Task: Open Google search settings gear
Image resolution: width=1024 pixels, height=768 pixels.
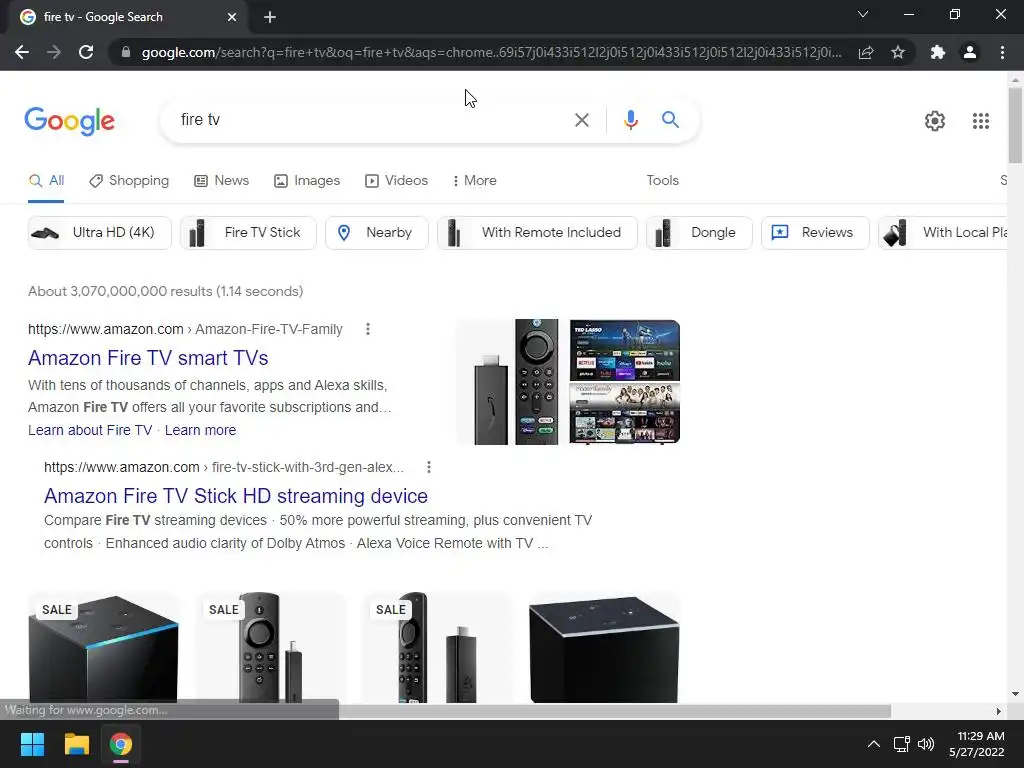Action: coord(935,121)
